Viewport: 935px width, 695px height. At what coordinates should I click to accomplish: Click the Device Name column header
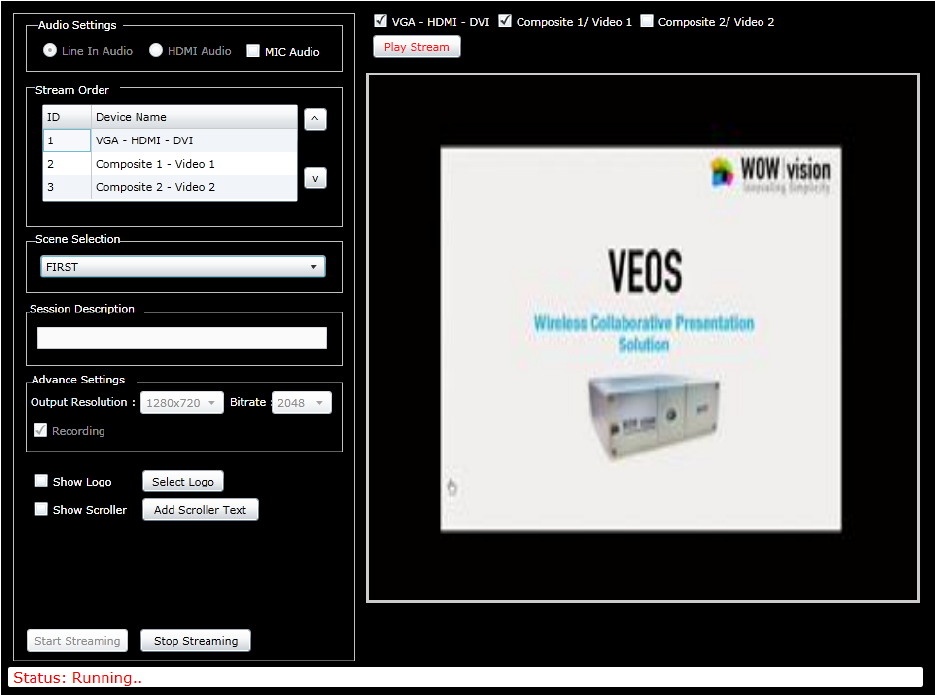(x=194, y=117)
